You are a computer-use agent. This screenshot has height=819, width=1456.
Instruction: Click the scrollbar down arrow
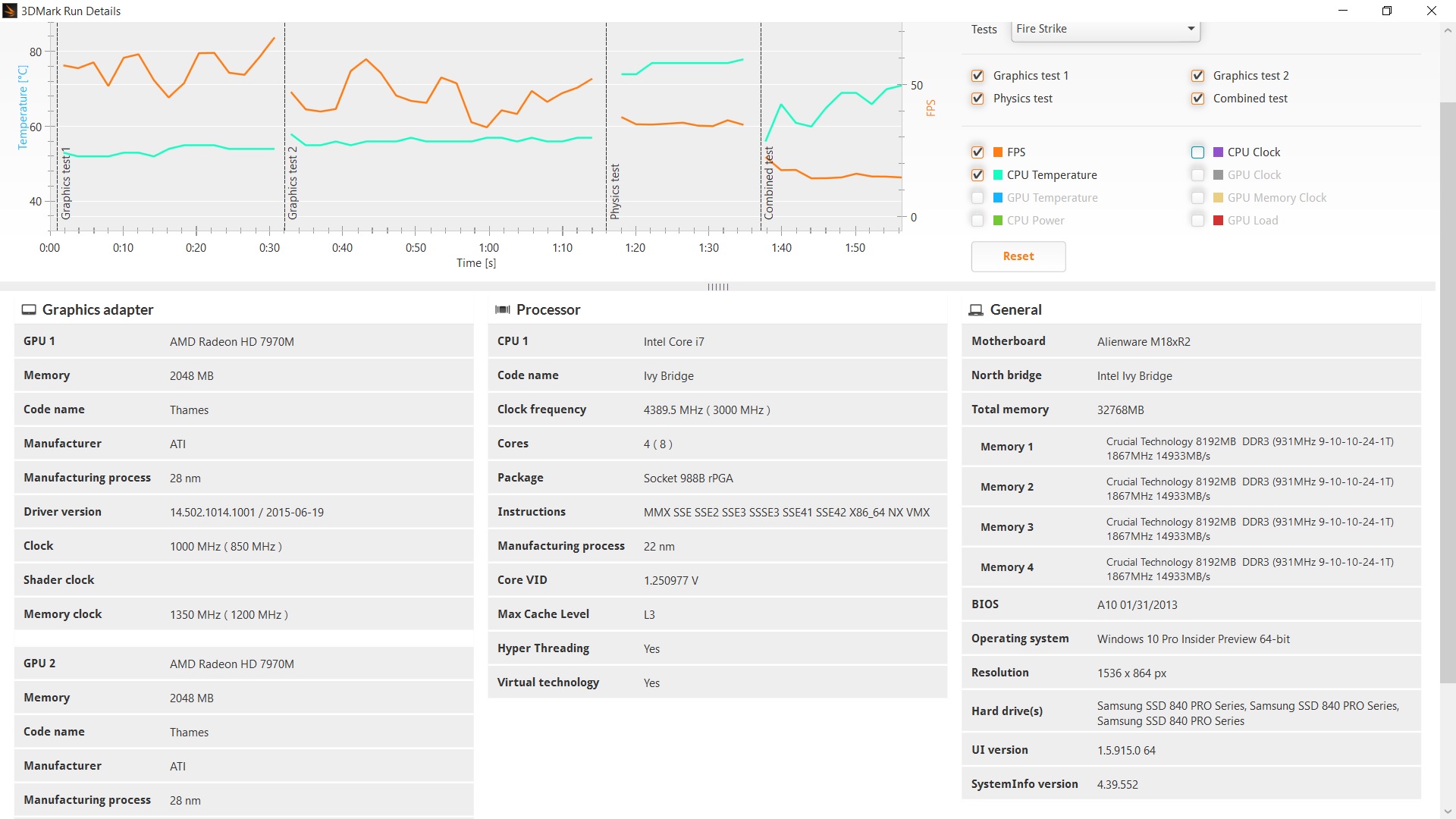(1448, 811)
